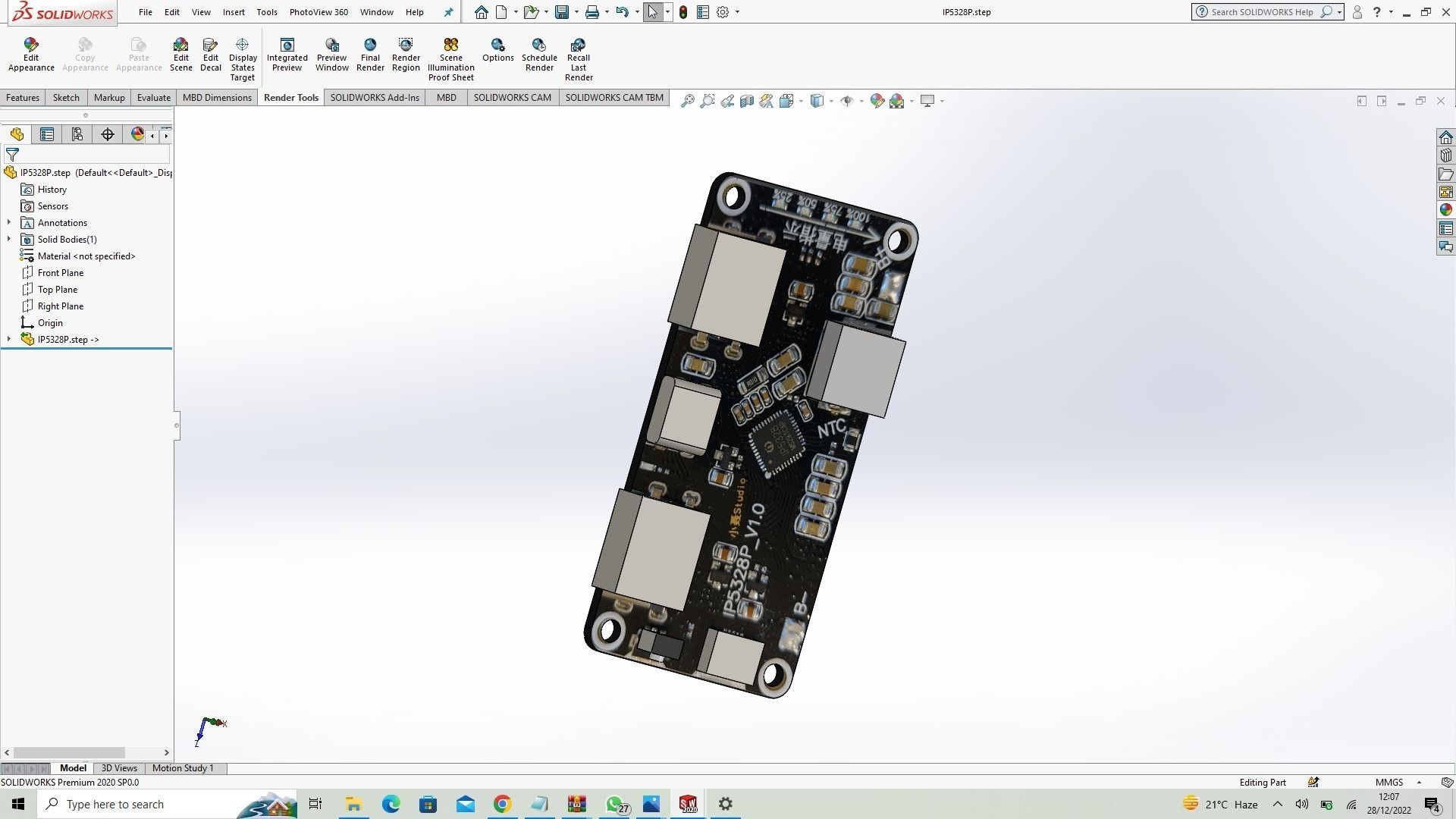
Task: Click the Edit Appearance tool
Action: tap(31, 55)
